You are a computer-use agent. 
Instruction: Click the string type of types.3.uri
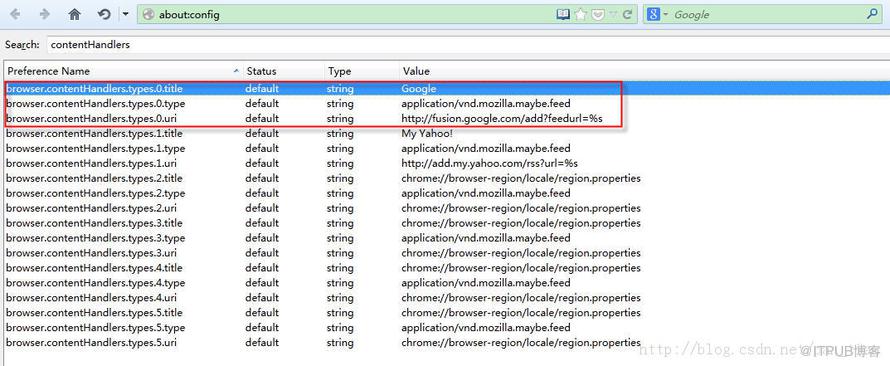tap(340, 253)
